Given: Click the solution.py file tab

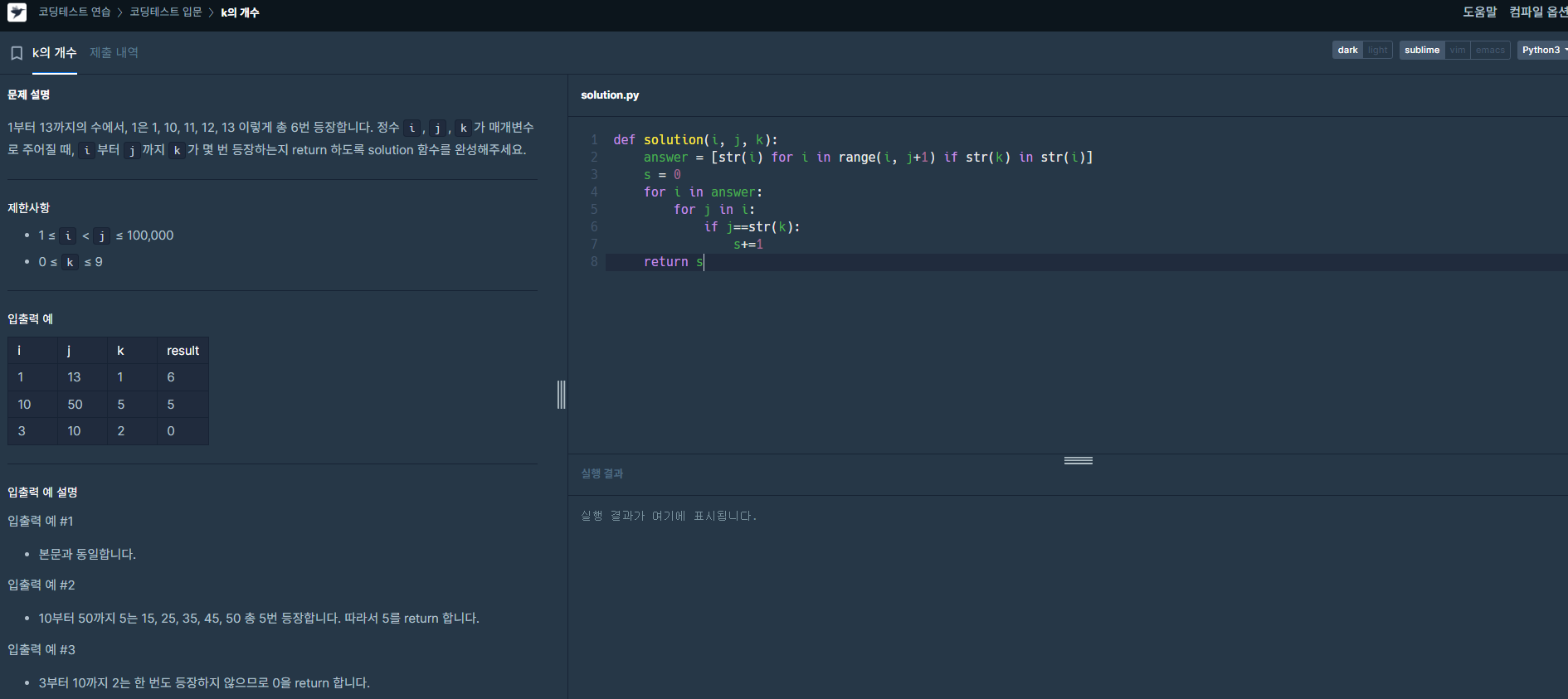Looking at the screenshot, I should click(x=610, y=95).
